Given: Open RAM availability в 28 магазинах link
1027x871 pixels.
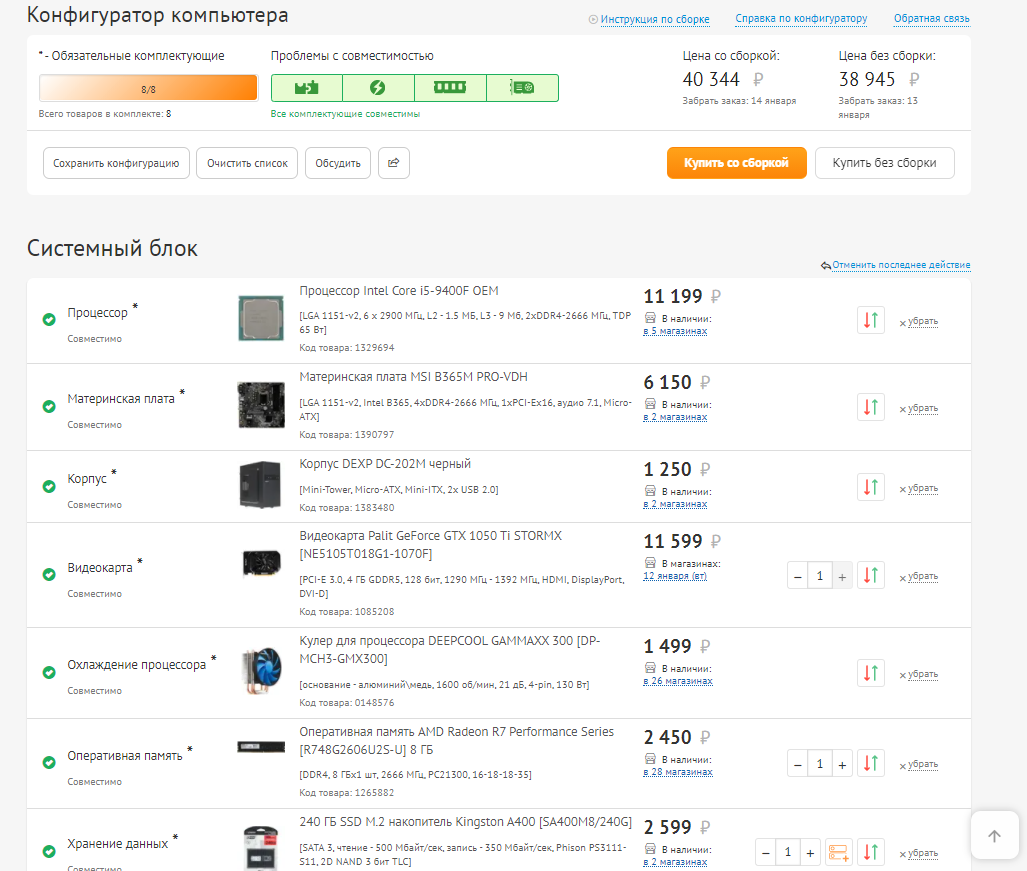Looking at the screenshot, I should (x=678, y=772).
